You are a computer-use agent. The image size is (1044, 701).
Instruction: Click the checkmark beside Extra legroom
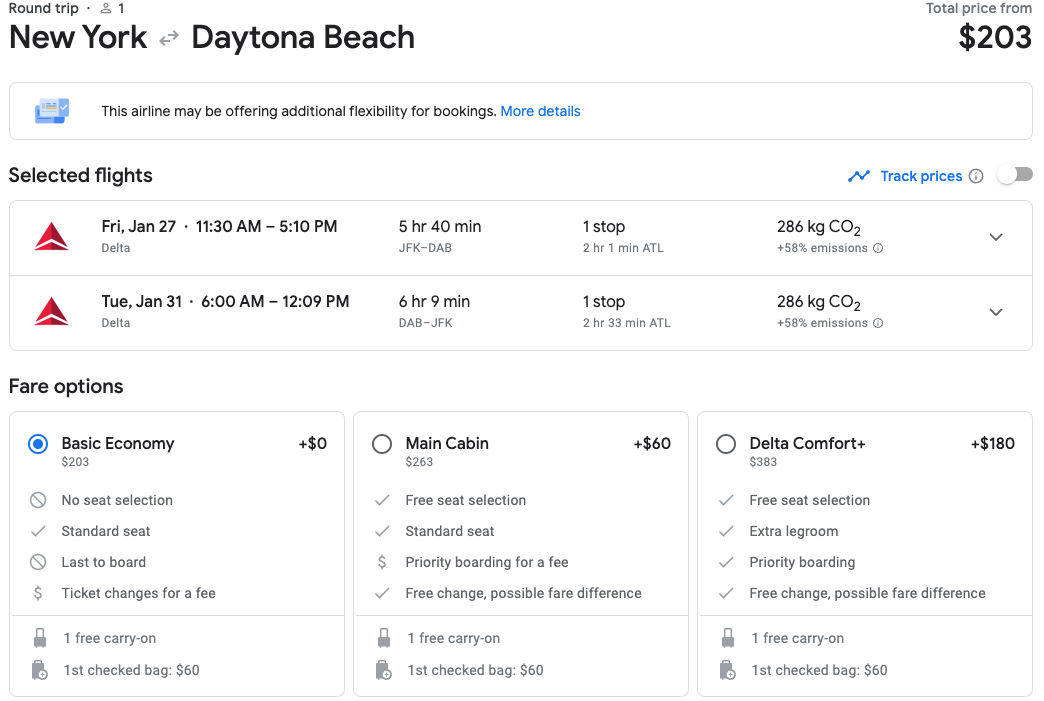726,531
